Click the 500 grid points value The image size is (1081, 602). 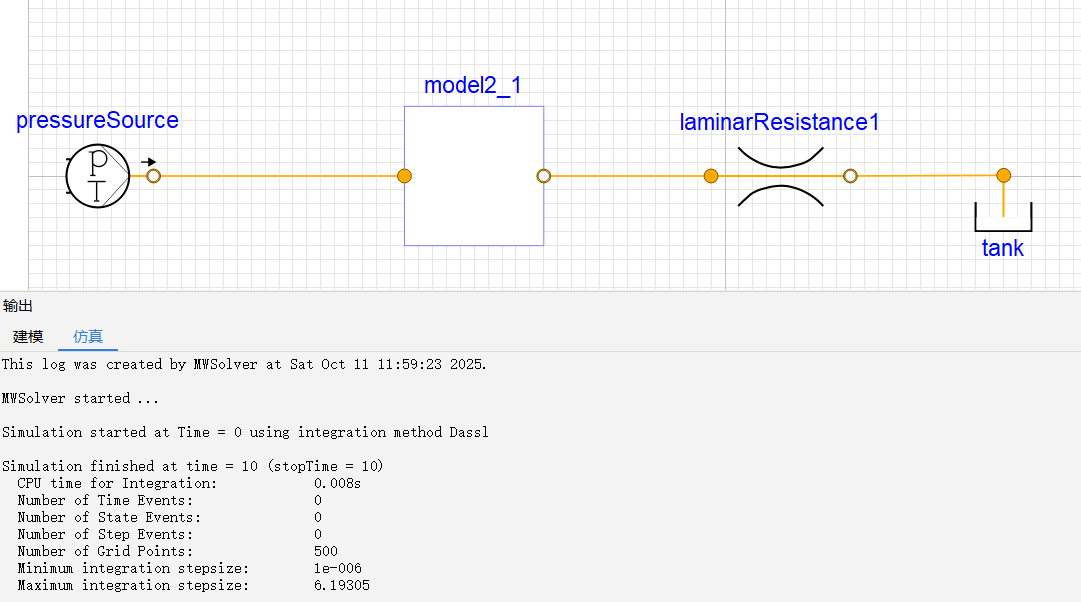click(x=325, y=552)
